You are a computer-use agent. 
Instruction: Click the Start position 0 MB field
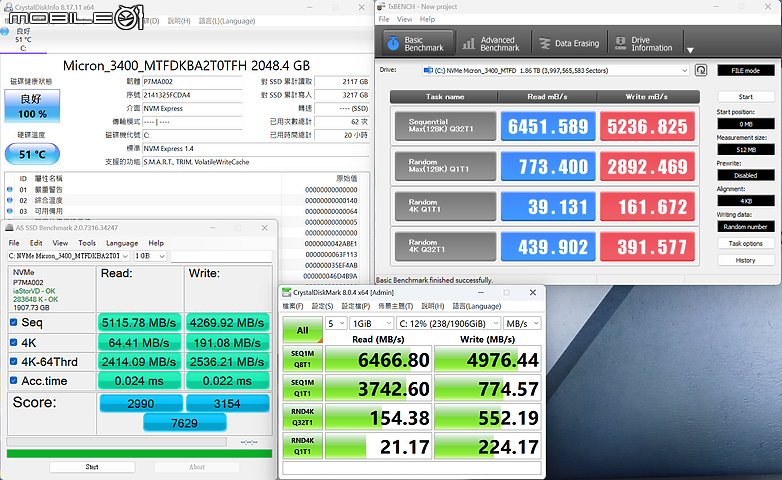point(746,124)
